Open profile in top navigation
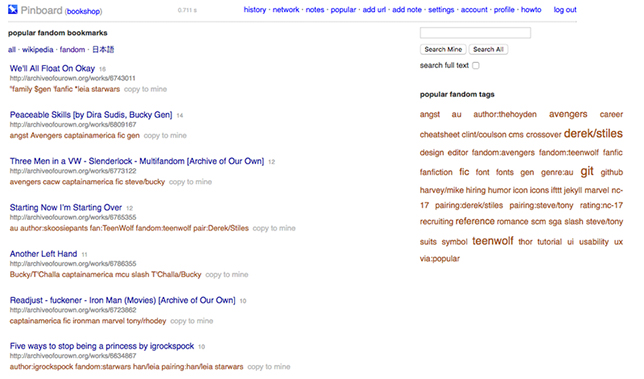 tap(504, 9)
